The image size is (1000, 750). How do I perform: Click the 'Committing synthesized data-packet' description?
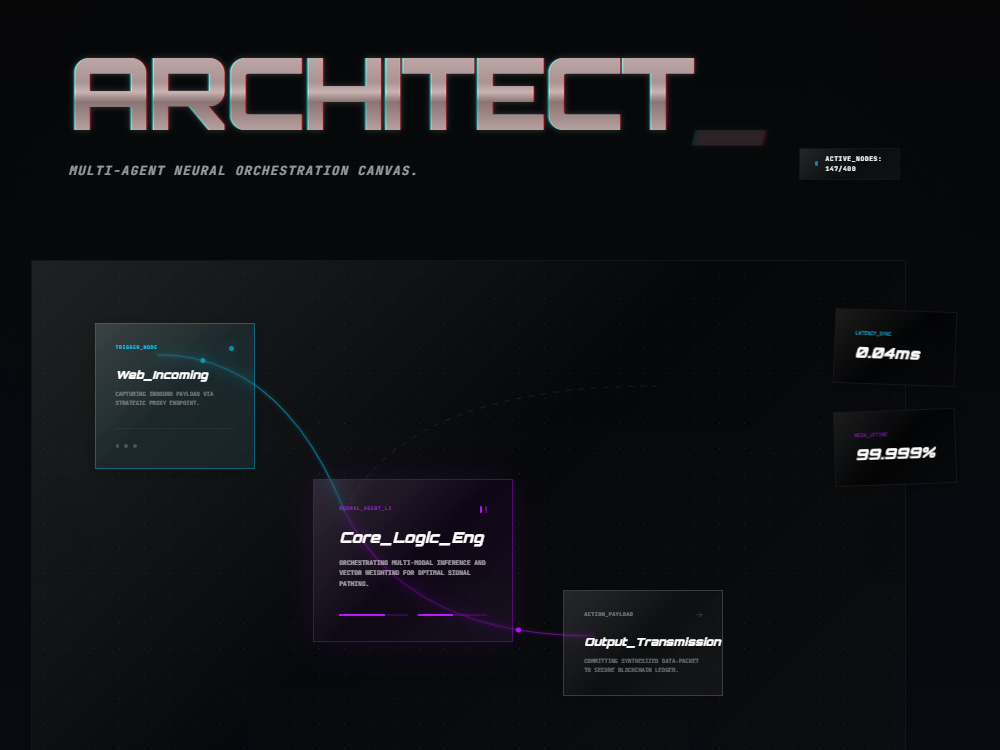pyautogui.click(x=642, y=665)
